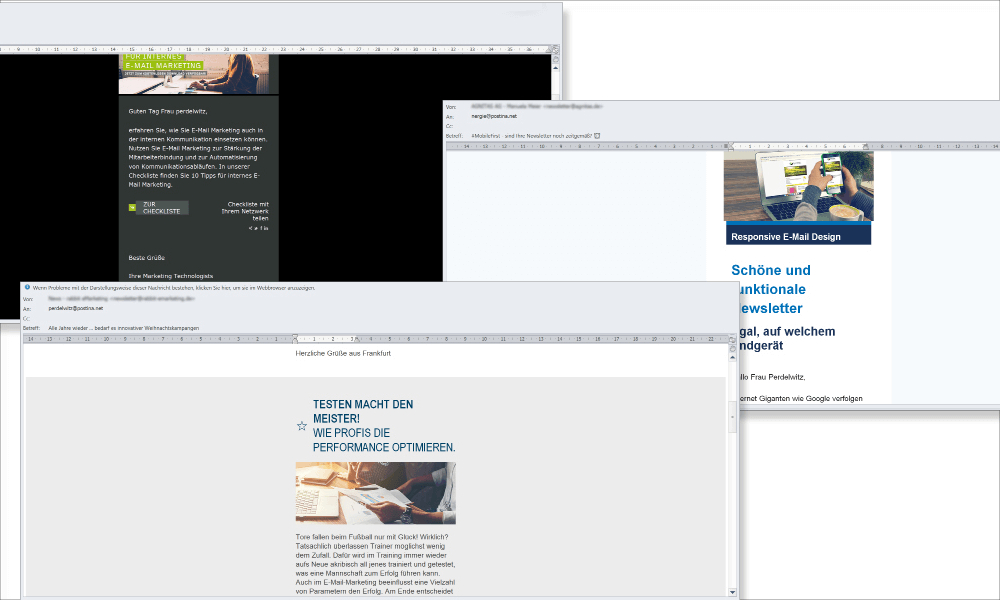Click the woman at laptop header image

tap(198, 74)
